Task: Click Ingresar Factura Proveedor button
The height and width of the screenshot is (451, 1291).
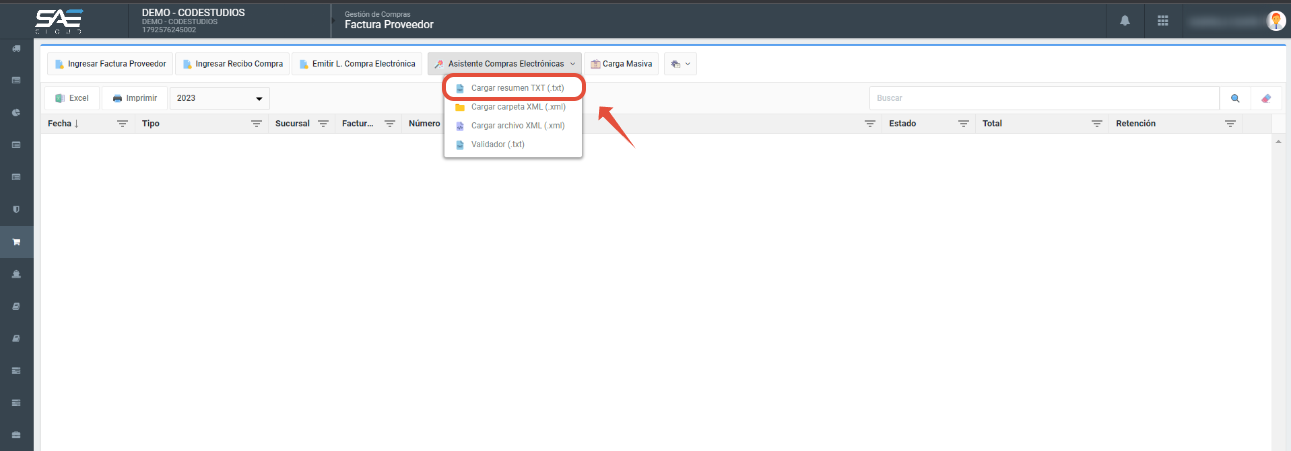Action: click(x=110, y=64)
